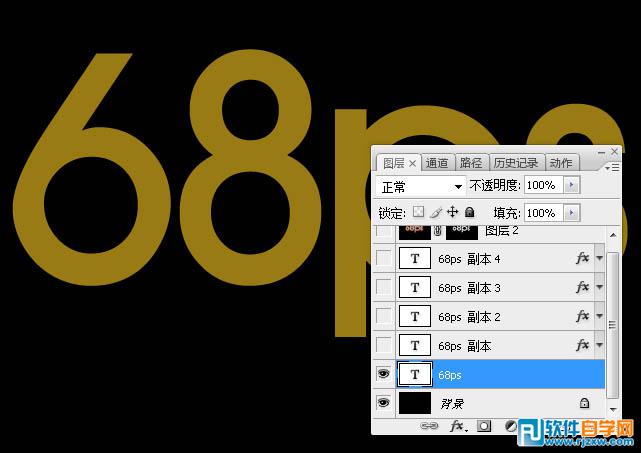Click the new adjustment layer icon

pos(511,426)
